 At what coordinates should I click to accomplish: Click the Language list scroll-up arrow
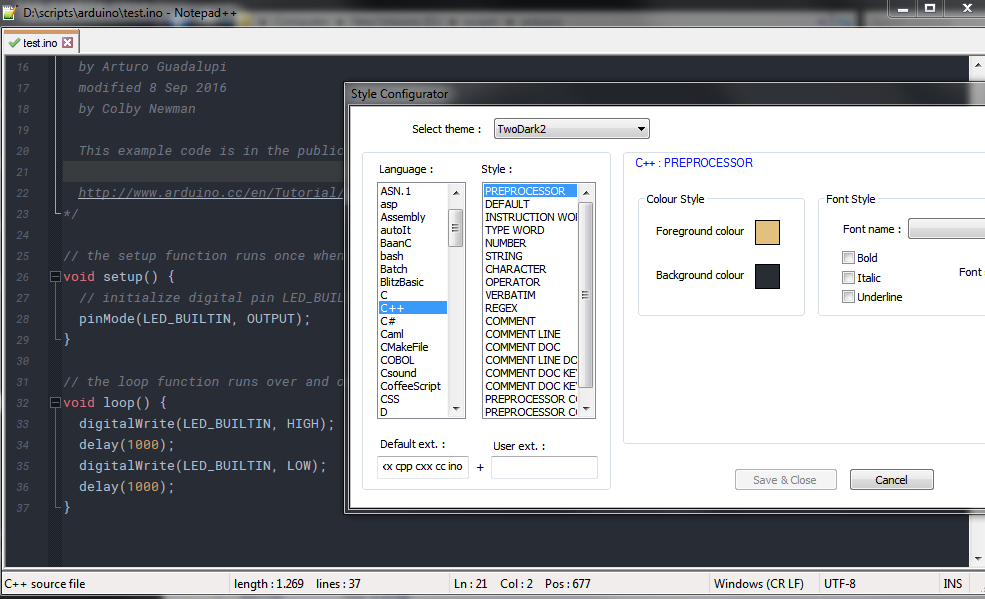(456, 192)
